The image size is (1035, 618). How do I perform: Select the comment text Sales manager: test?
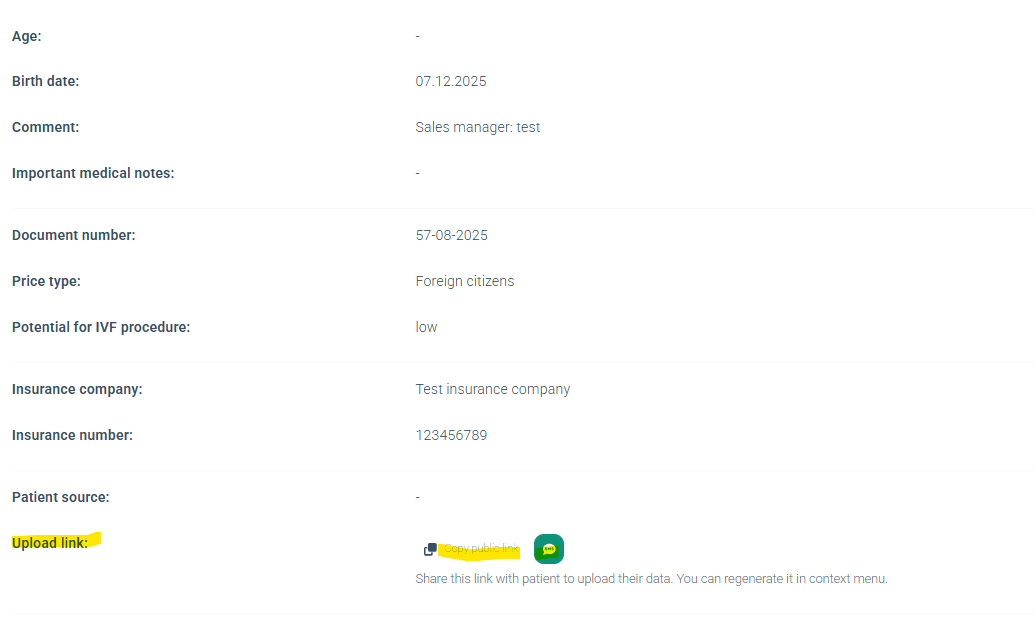478,127
